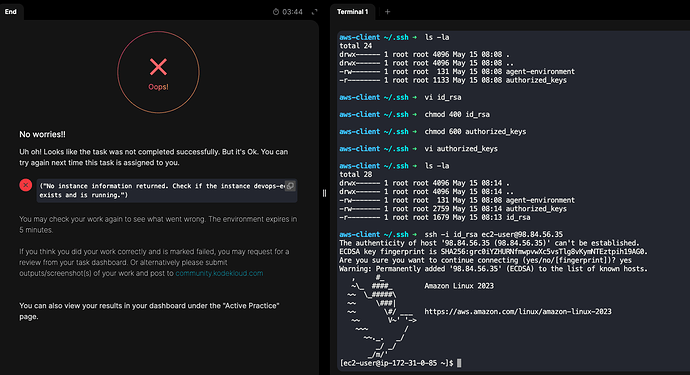Click the timer clock icon
The width and height of the screenshot is (690, 375).
276,12
